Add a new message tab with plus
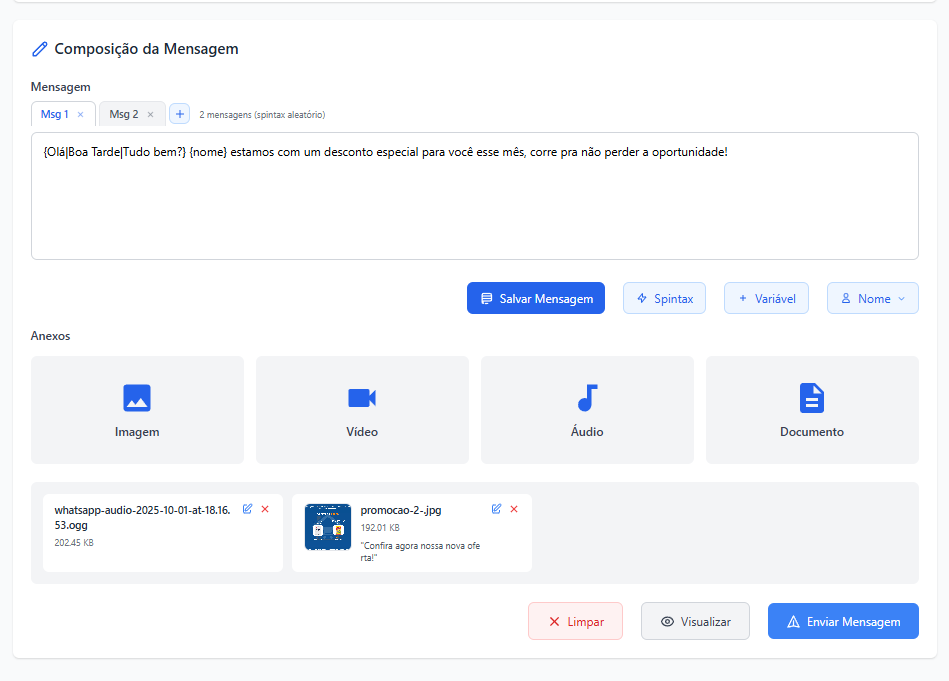The width and height of the screenshot is (949, 681). click(x=180, y=114)
